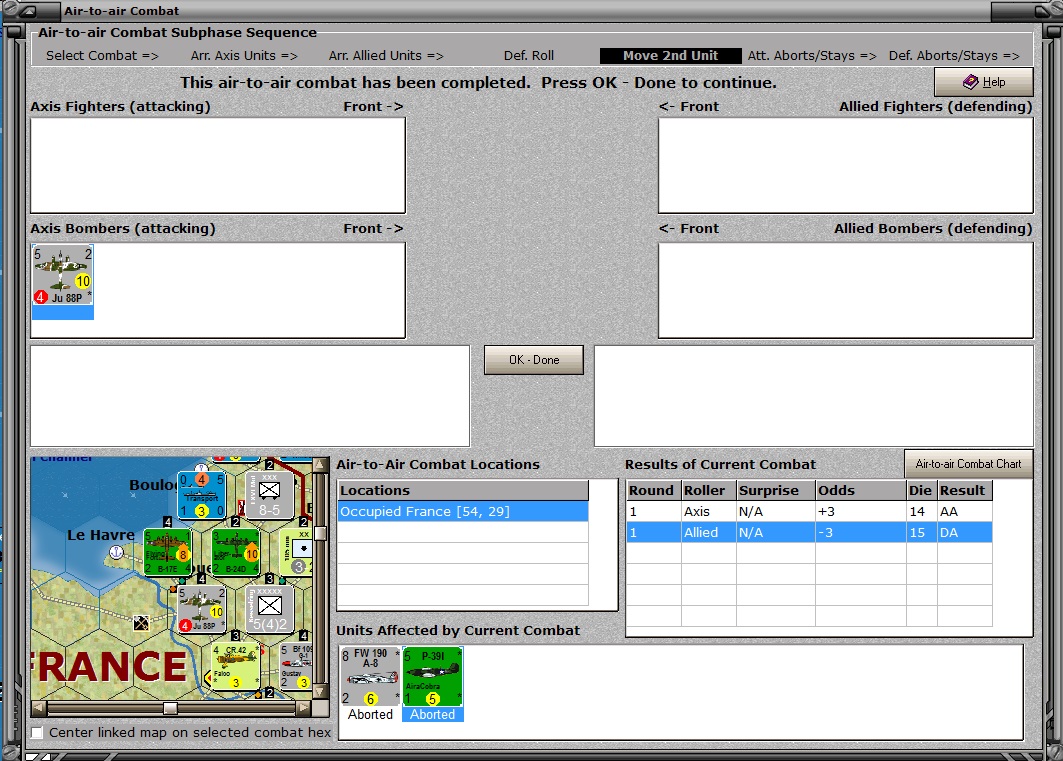Select the Axis round 1 result row
This screenshot has height=761, width=1063.
(x=809, y=512)
